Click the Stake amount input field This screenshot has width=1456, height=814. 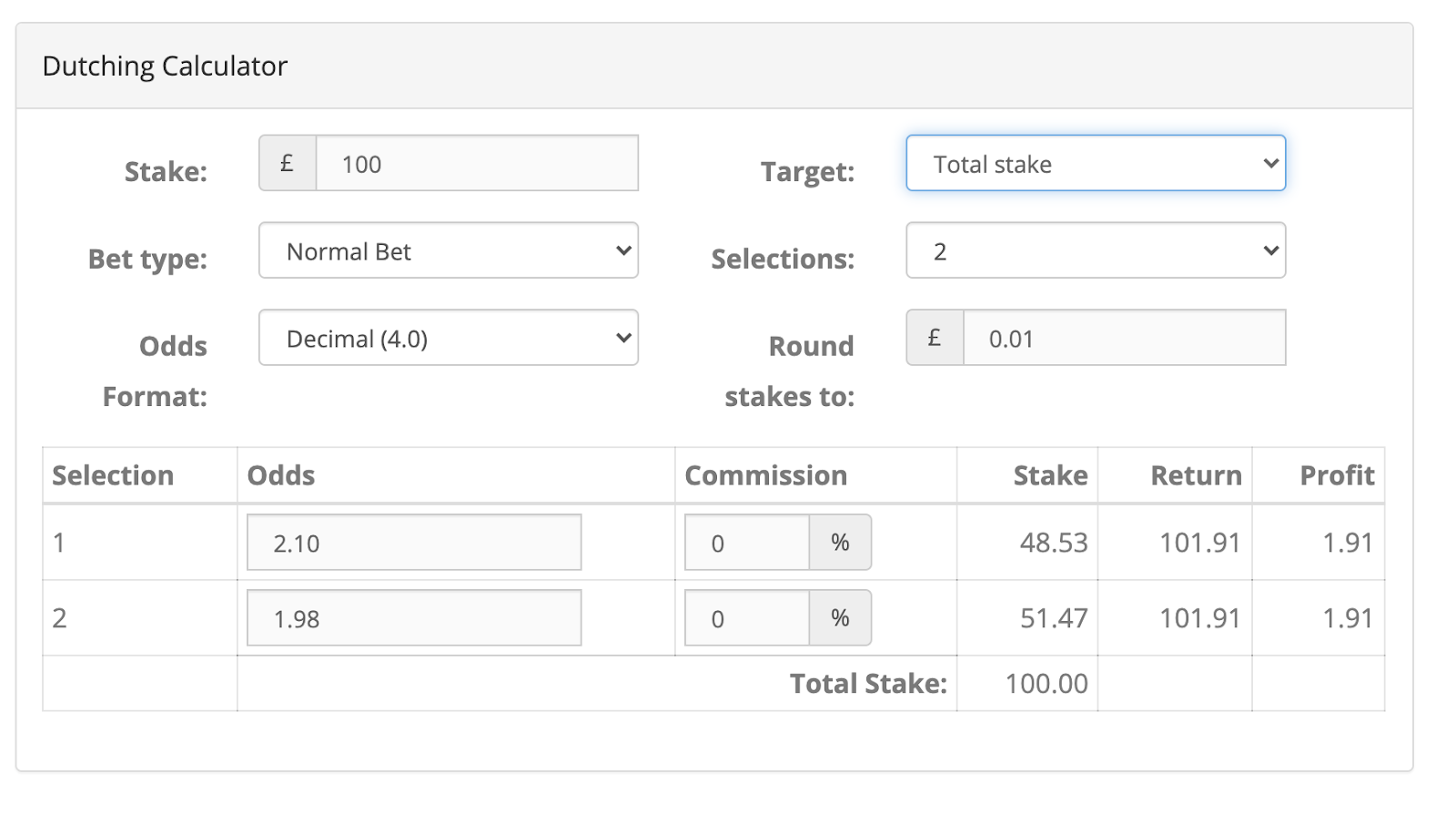(476, 164)
